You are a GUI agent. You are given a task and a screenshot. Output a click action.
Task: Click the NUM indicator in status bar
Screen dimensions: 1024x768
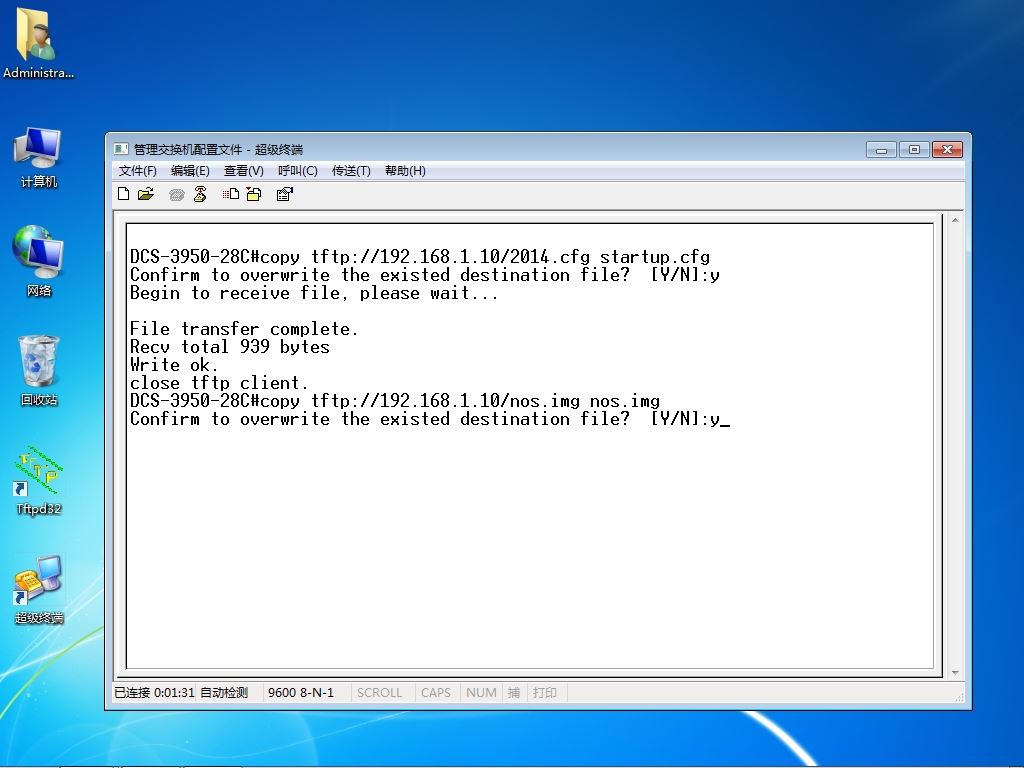click(481, 692)
